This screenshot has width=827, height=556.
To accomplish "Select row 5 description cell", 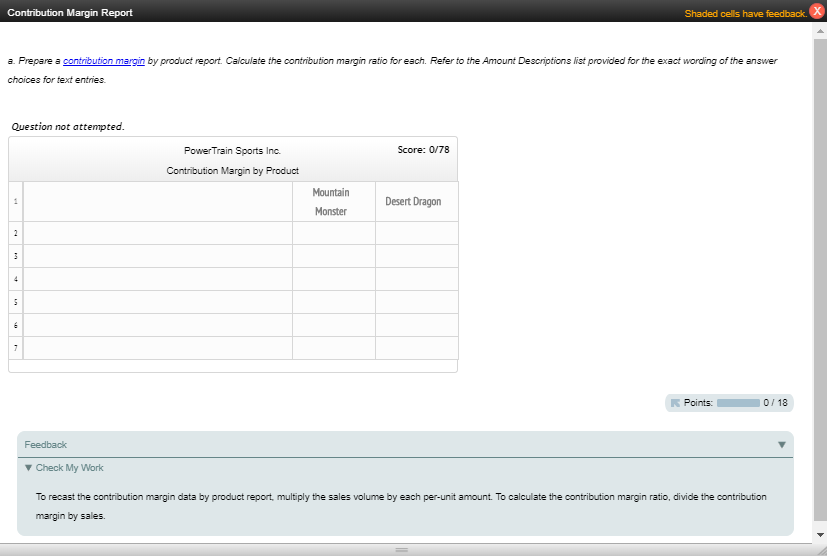I will coord(158,302).
